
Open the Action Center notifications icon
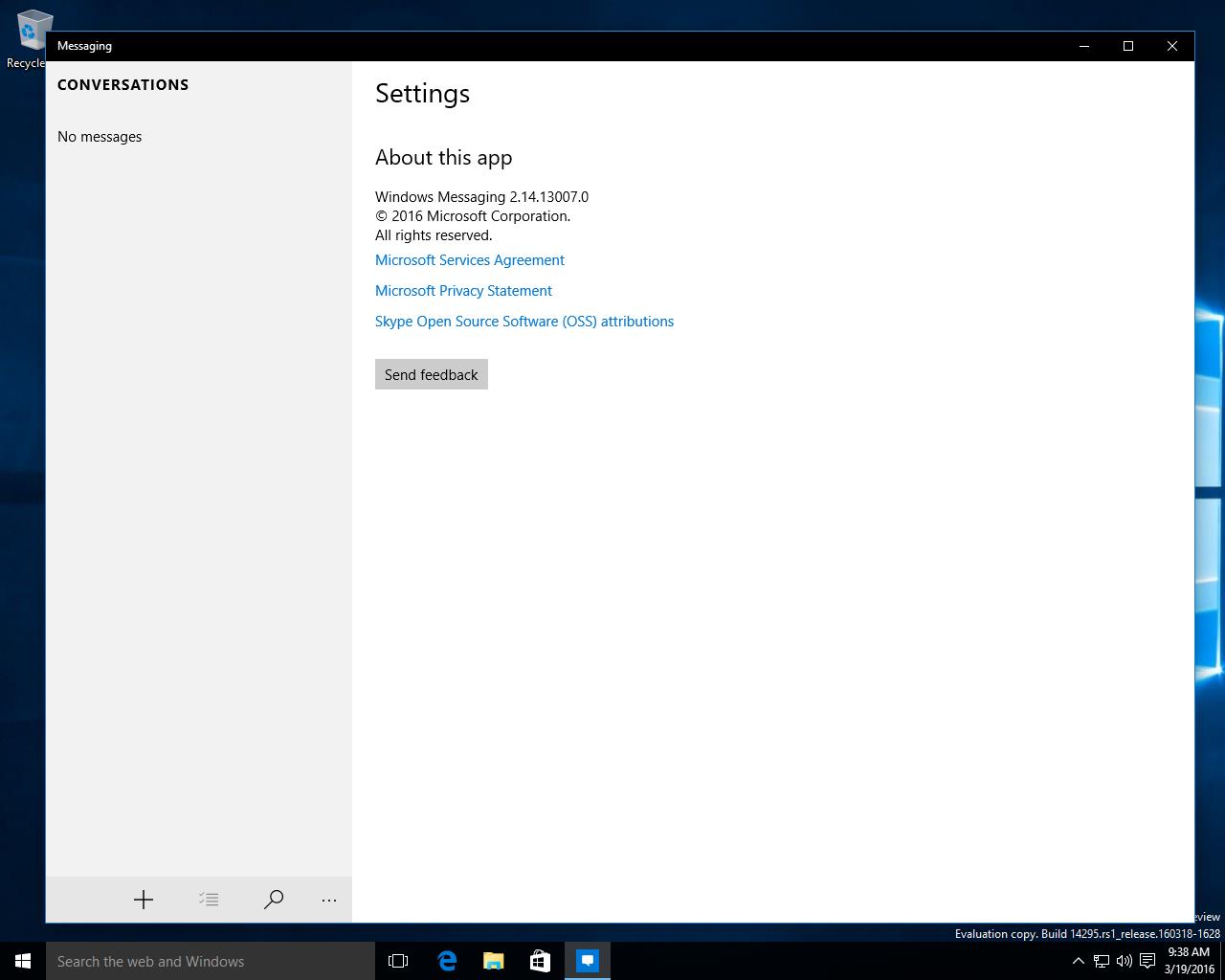1147,961
